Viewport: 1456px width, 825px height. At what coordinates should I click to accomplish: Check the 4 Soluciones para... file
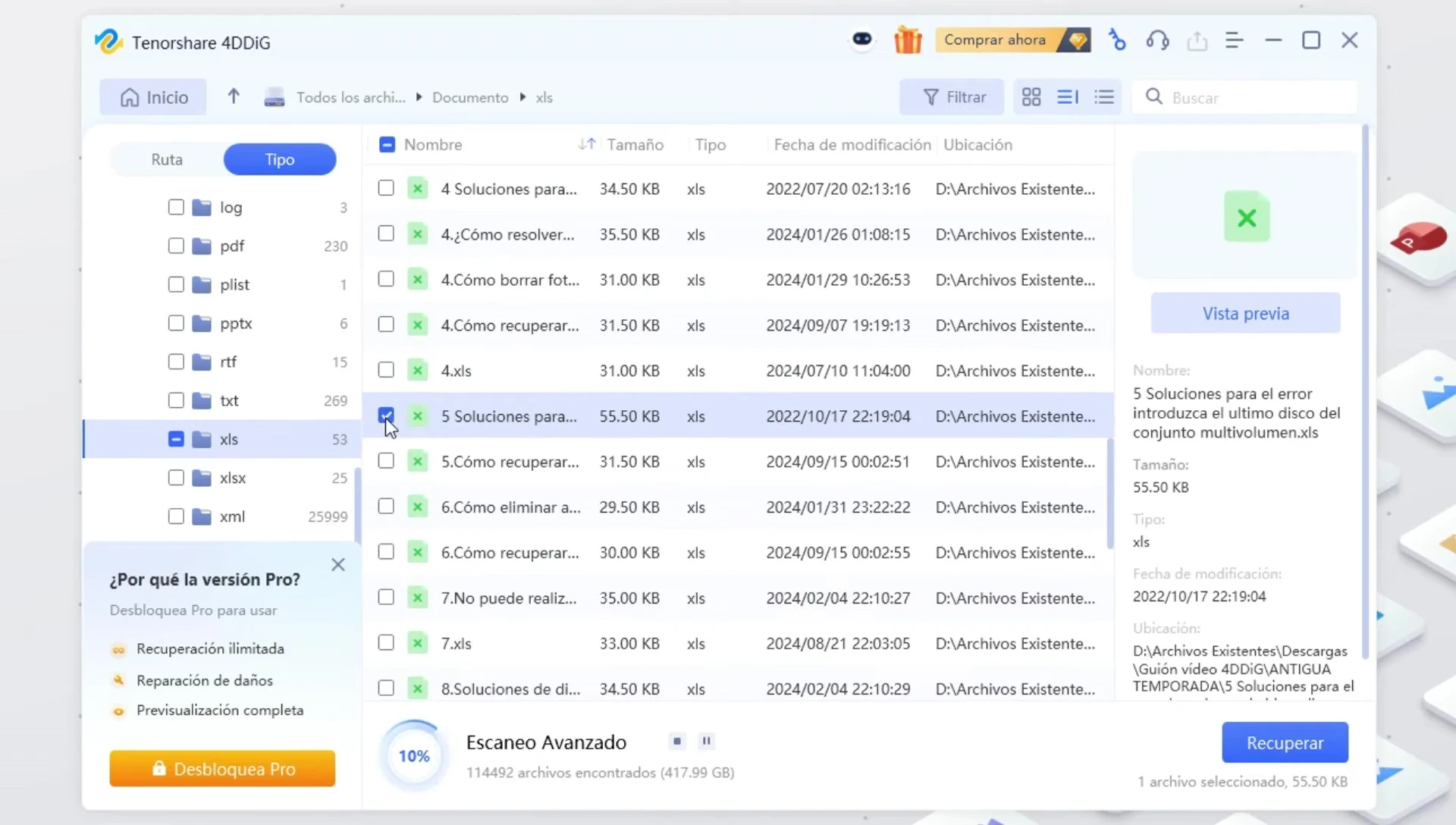click(x=386, y=187)
